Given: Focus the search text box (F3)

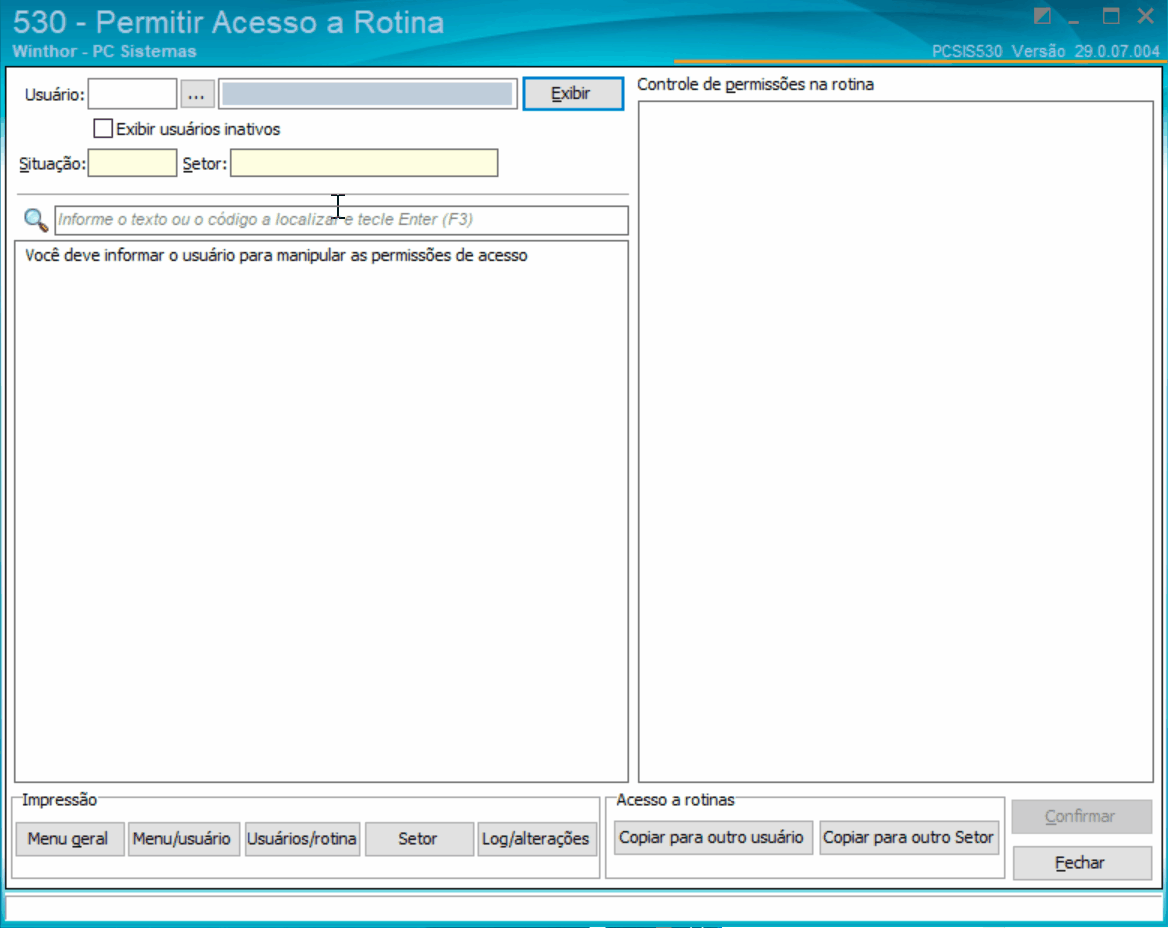Looking at the screenshot, I should coord(341,220).
